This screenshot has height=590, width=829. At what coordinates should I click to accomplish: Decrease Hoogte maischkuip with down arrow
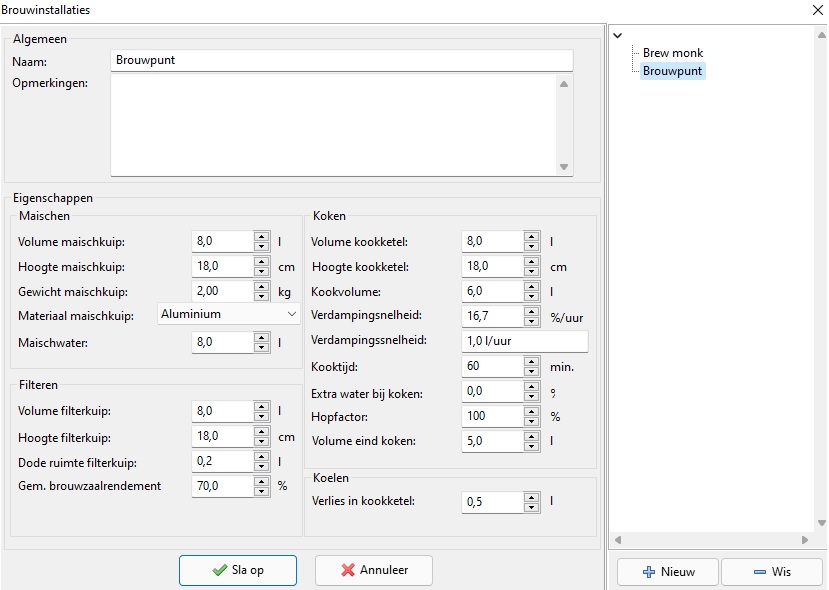tap(261, 272)
